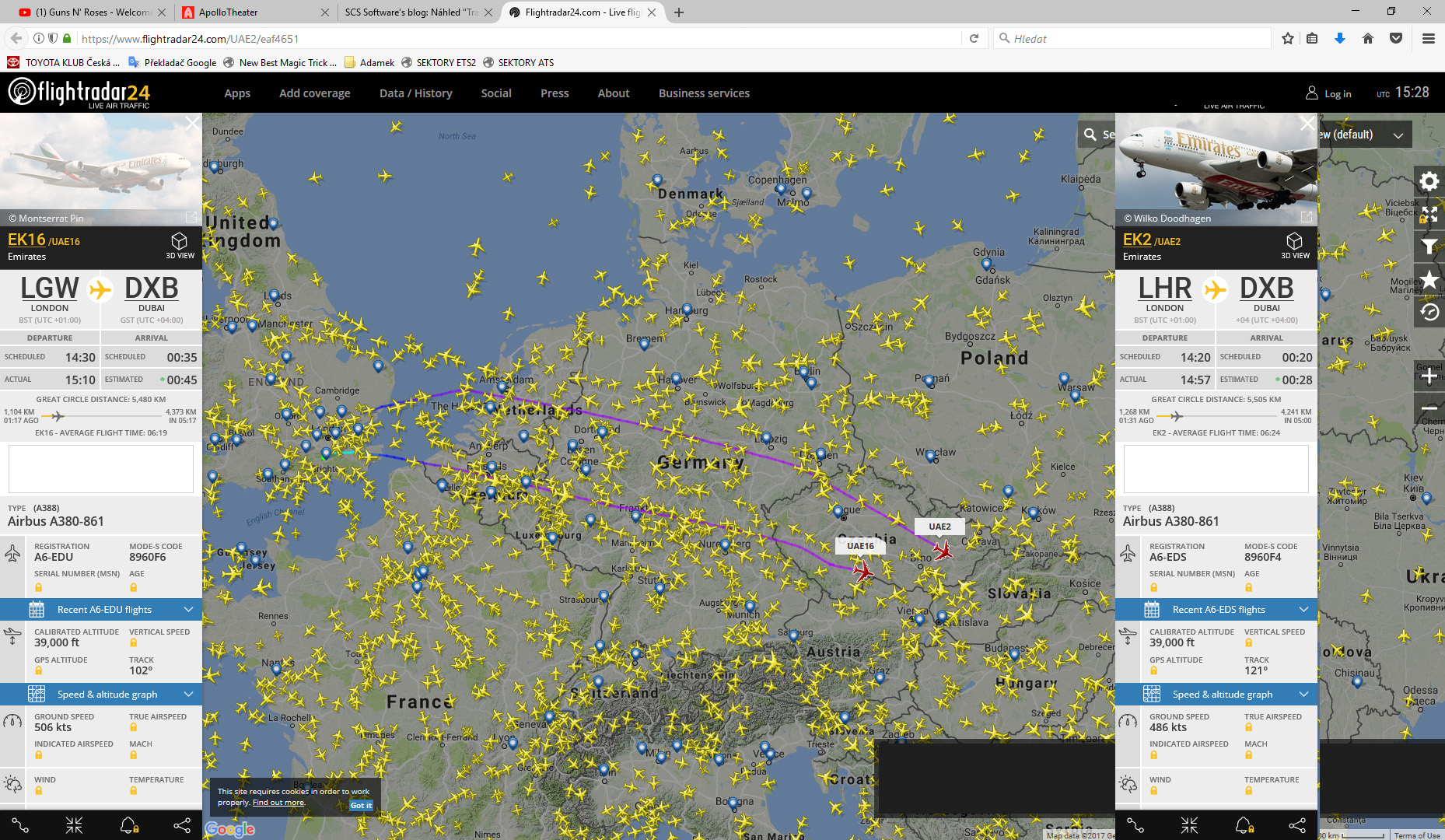Close the EK2 flight panel
The height and width of the screenshot is (840, 1445).
pyautogui.click(x=1307, y=123)
